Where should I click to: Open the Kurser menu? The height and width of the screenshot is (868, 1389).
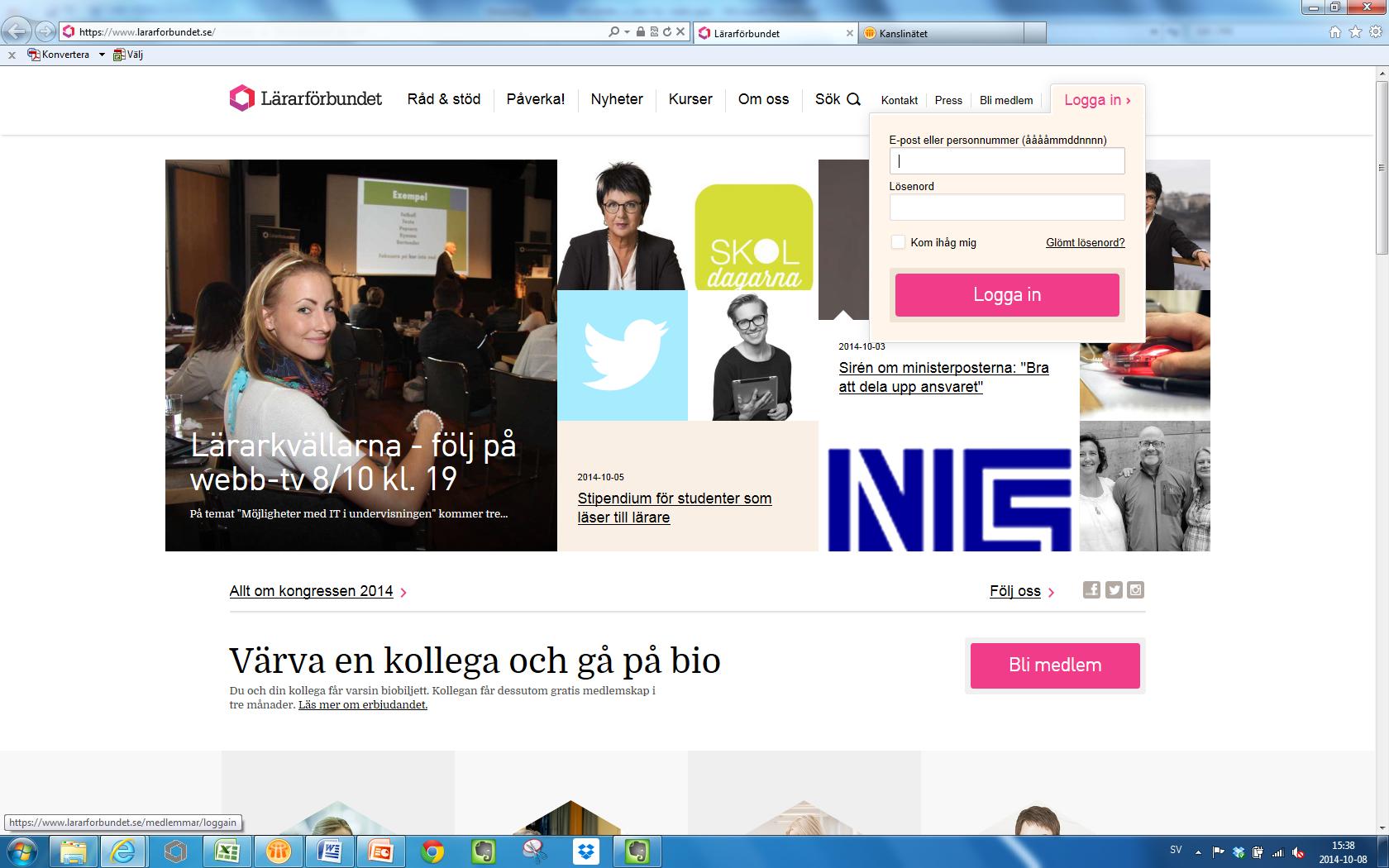pyautogui.click(x=690, y=99)
